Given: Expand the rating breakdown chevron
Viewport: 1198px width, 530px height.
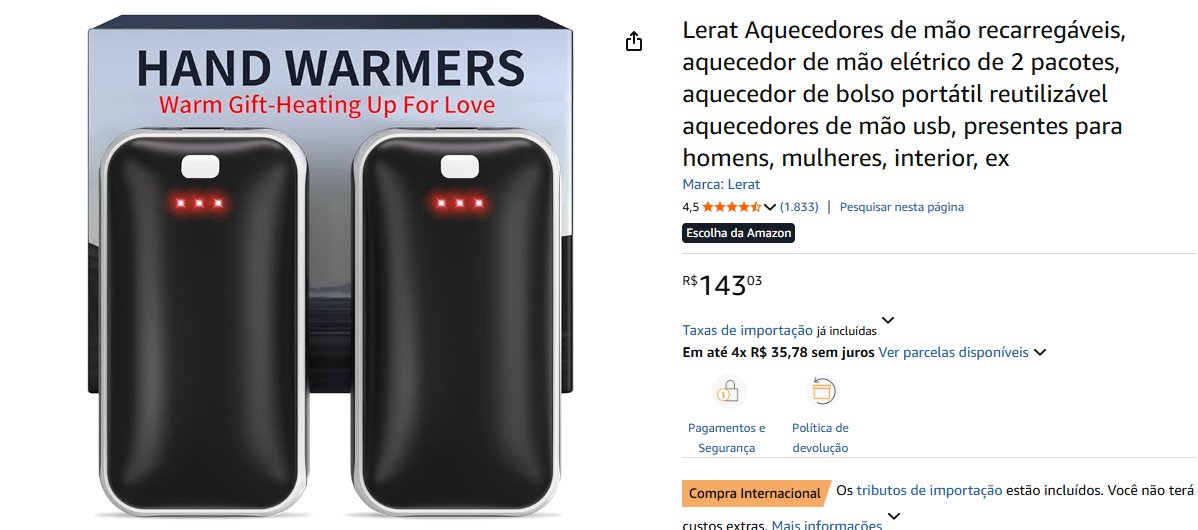Looking at the screenshot, I should point(769,207).
